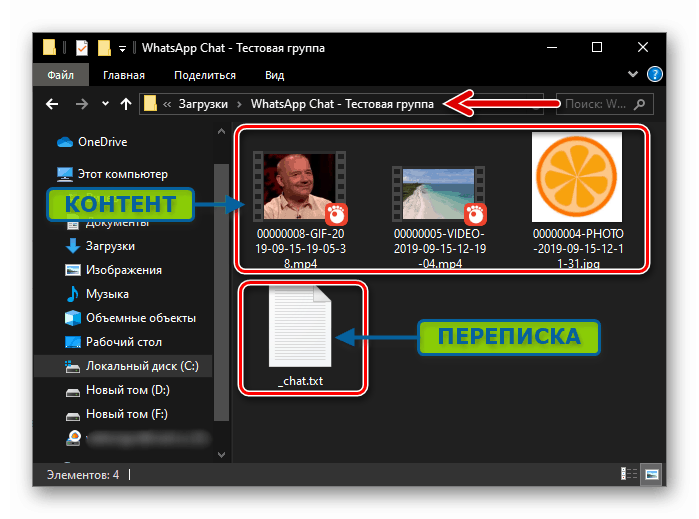Click the Рабочий стол desktop icon
The width and height of the screenshot is (699, 519).
(73, 342)
